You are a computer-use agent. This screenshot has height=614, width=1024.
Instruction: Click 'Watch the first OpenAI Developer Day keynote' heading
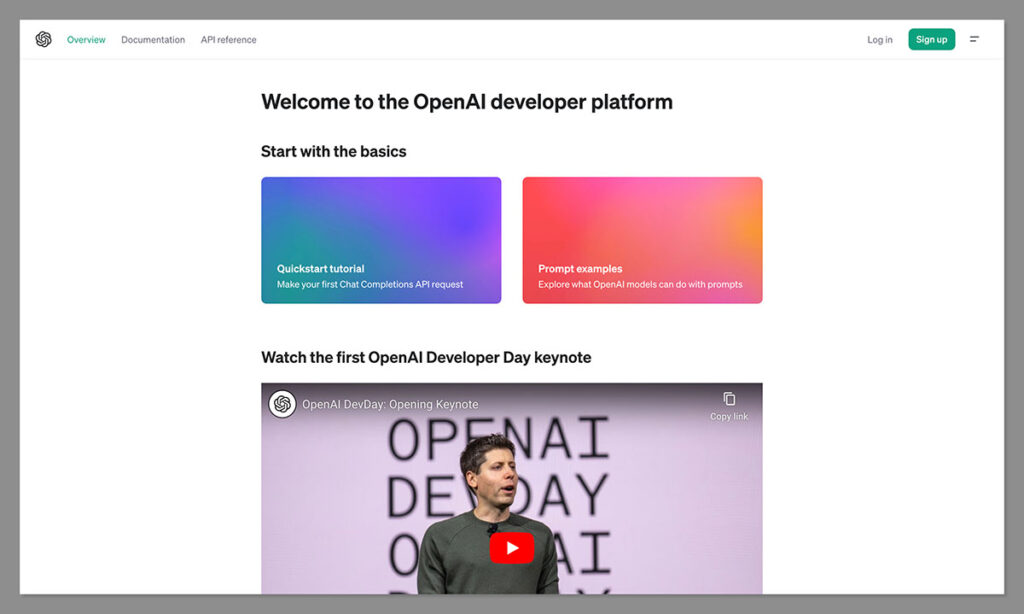[x=426, y=357]
